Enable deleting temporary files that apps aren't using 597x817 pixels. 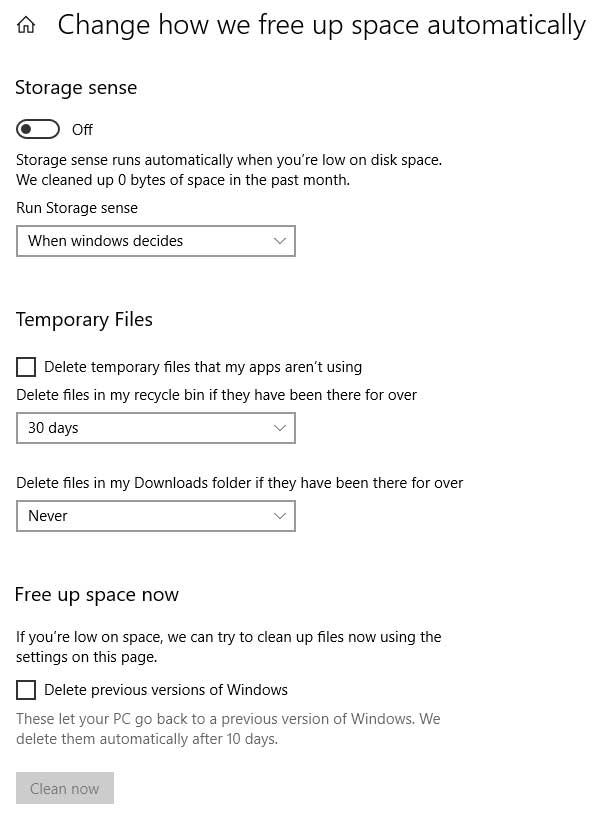pos(26,367)
